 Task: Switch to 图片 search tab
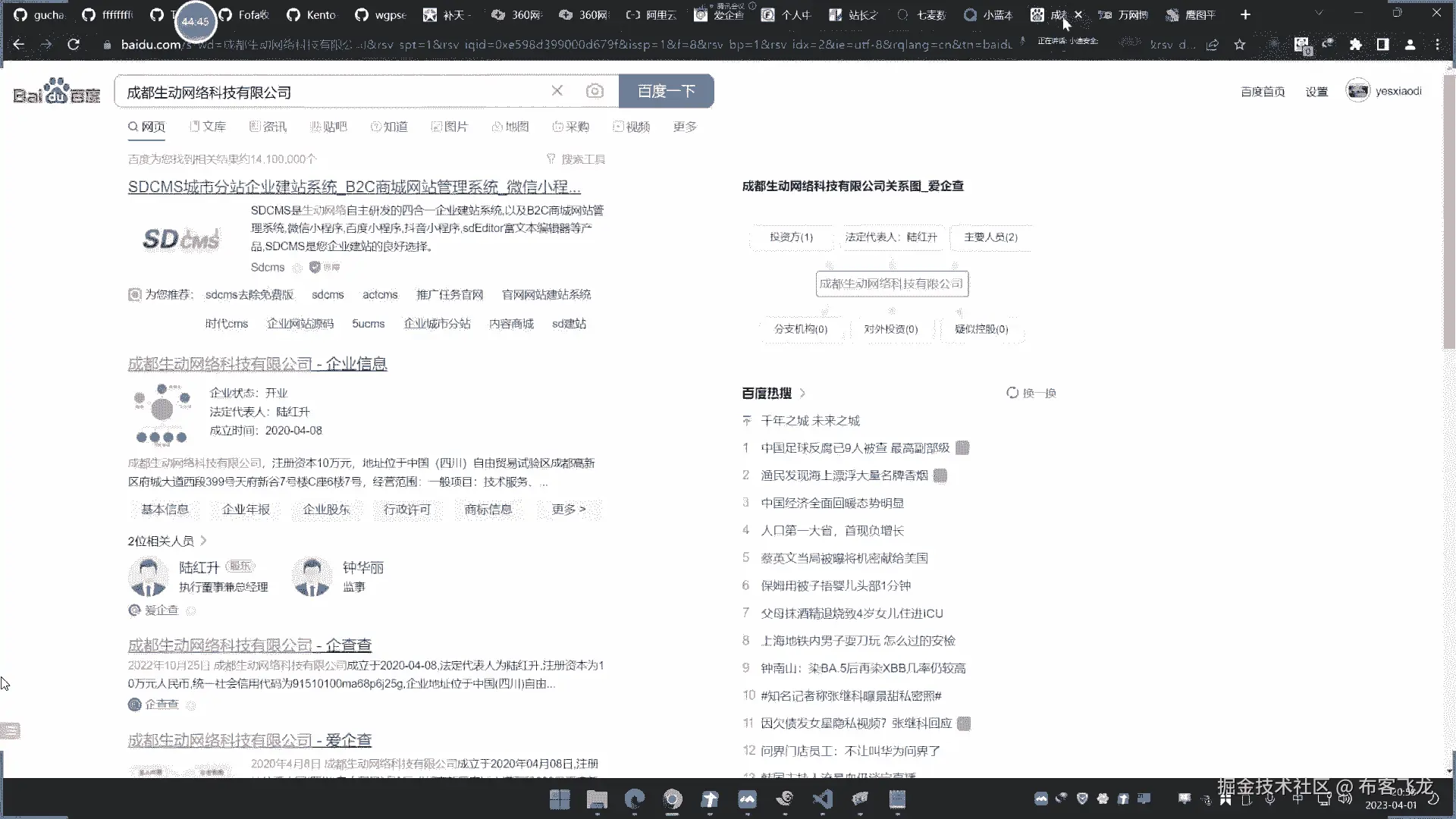pyautogui.click(x=450, y=127)
